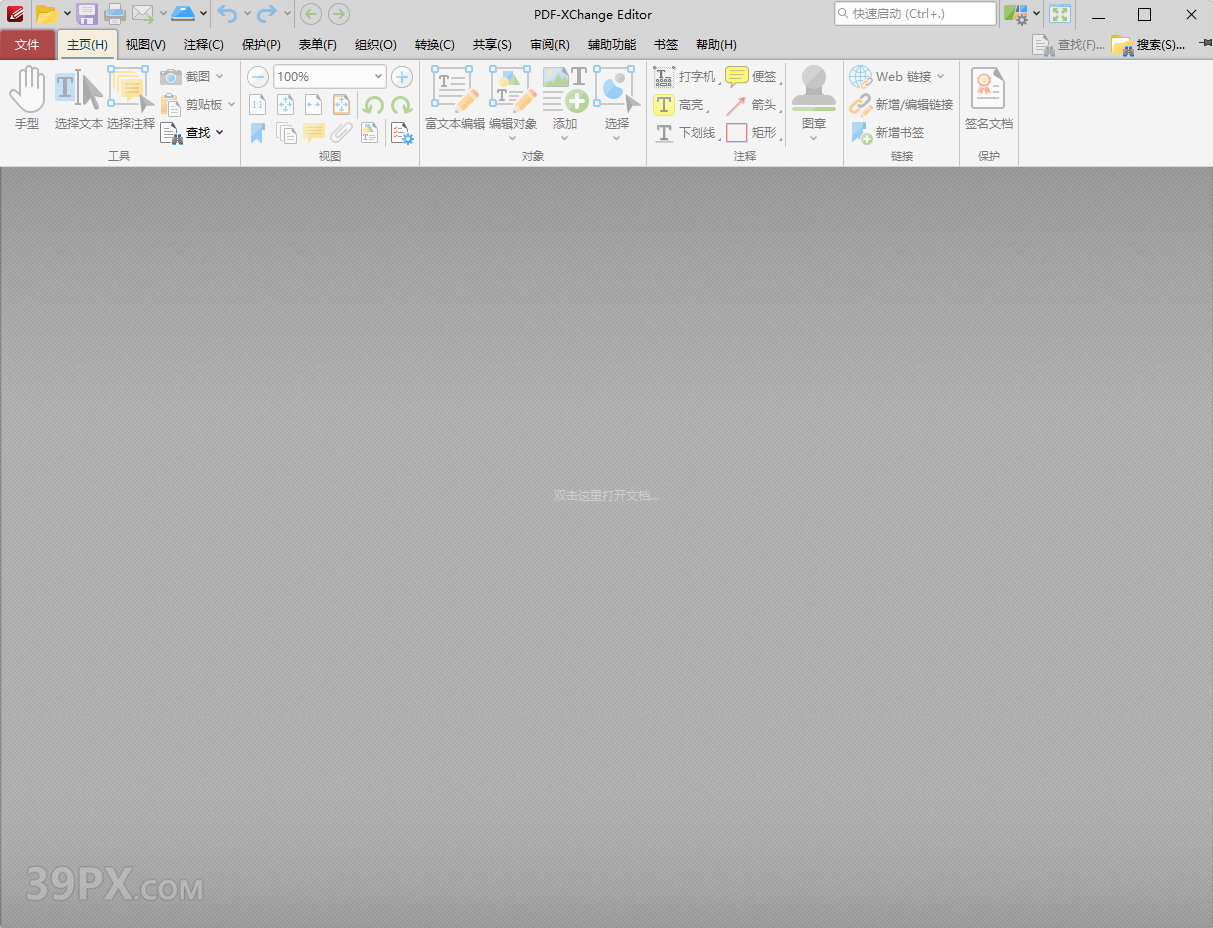Switch to the Form (表单(F)) tab
Image resolution: width=1213 pixels, height=928 pixels.
pos(318,45)
